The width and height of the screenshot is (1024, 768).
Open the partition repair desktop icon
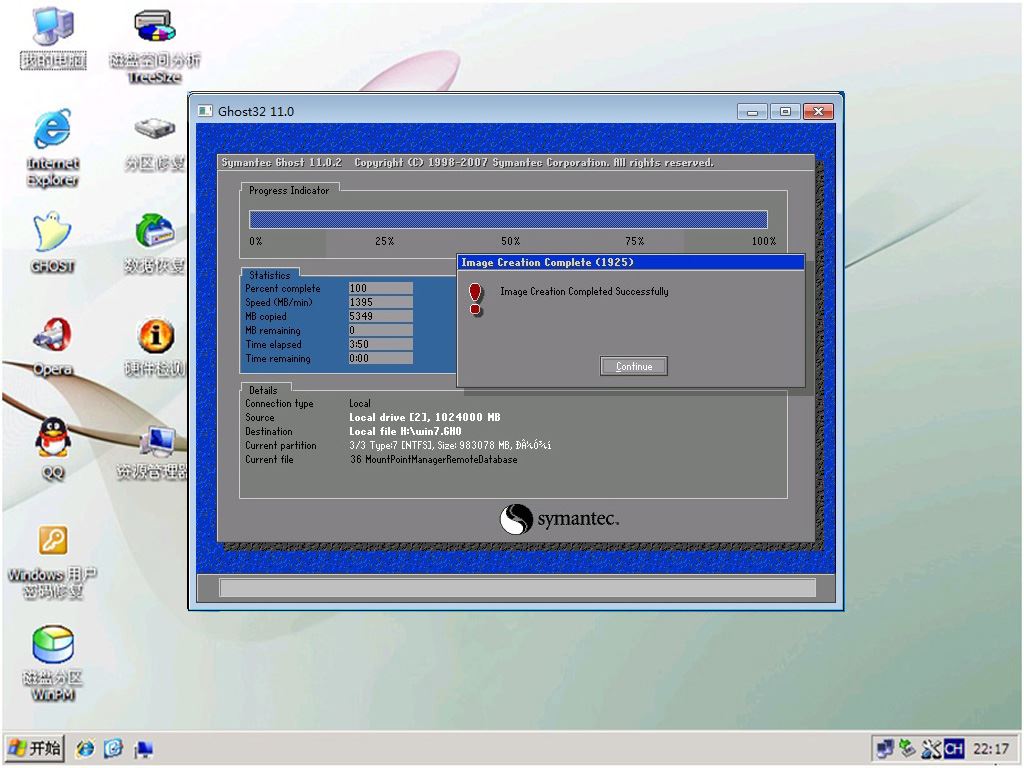[155, 144]
